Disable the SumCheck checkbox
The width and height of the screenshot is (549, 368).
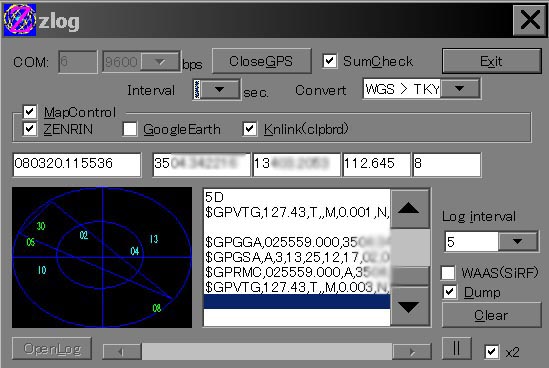tap(329, 61)
